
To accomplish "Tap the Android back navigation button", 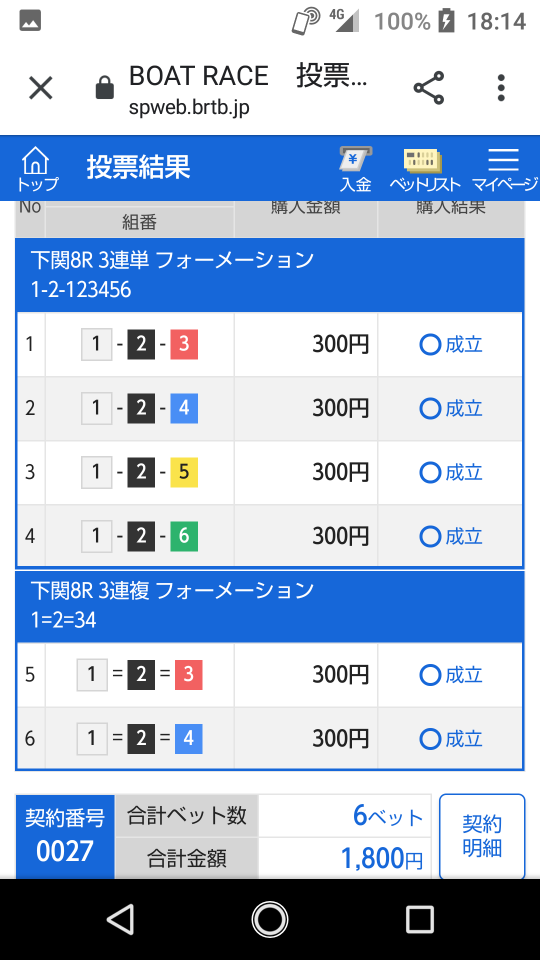I will (x=120, y=919).
